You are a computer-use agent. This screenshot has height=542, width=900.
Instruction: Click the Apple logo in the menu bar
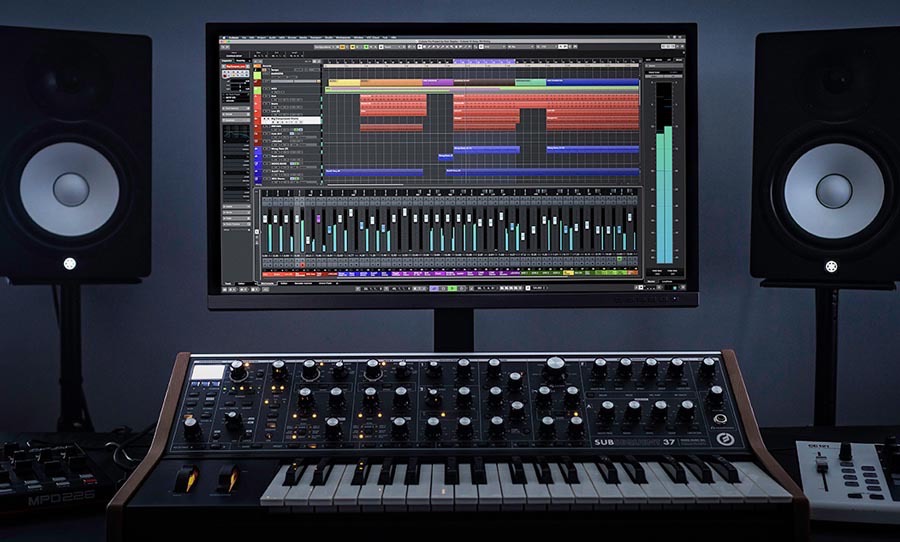coord(224,37)
